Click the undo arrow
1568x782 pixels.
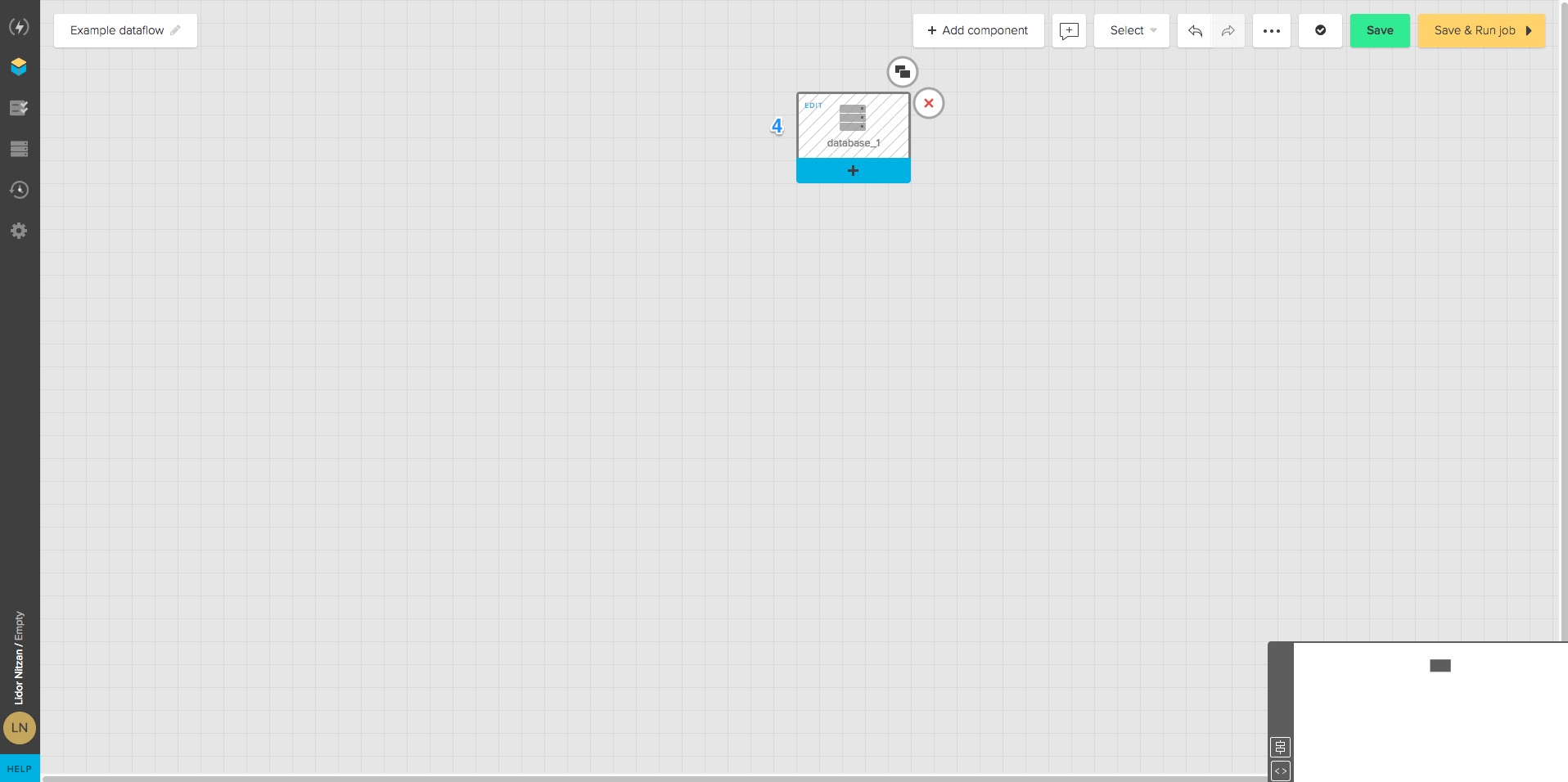pyautogui.click(x=1194, y=30)
